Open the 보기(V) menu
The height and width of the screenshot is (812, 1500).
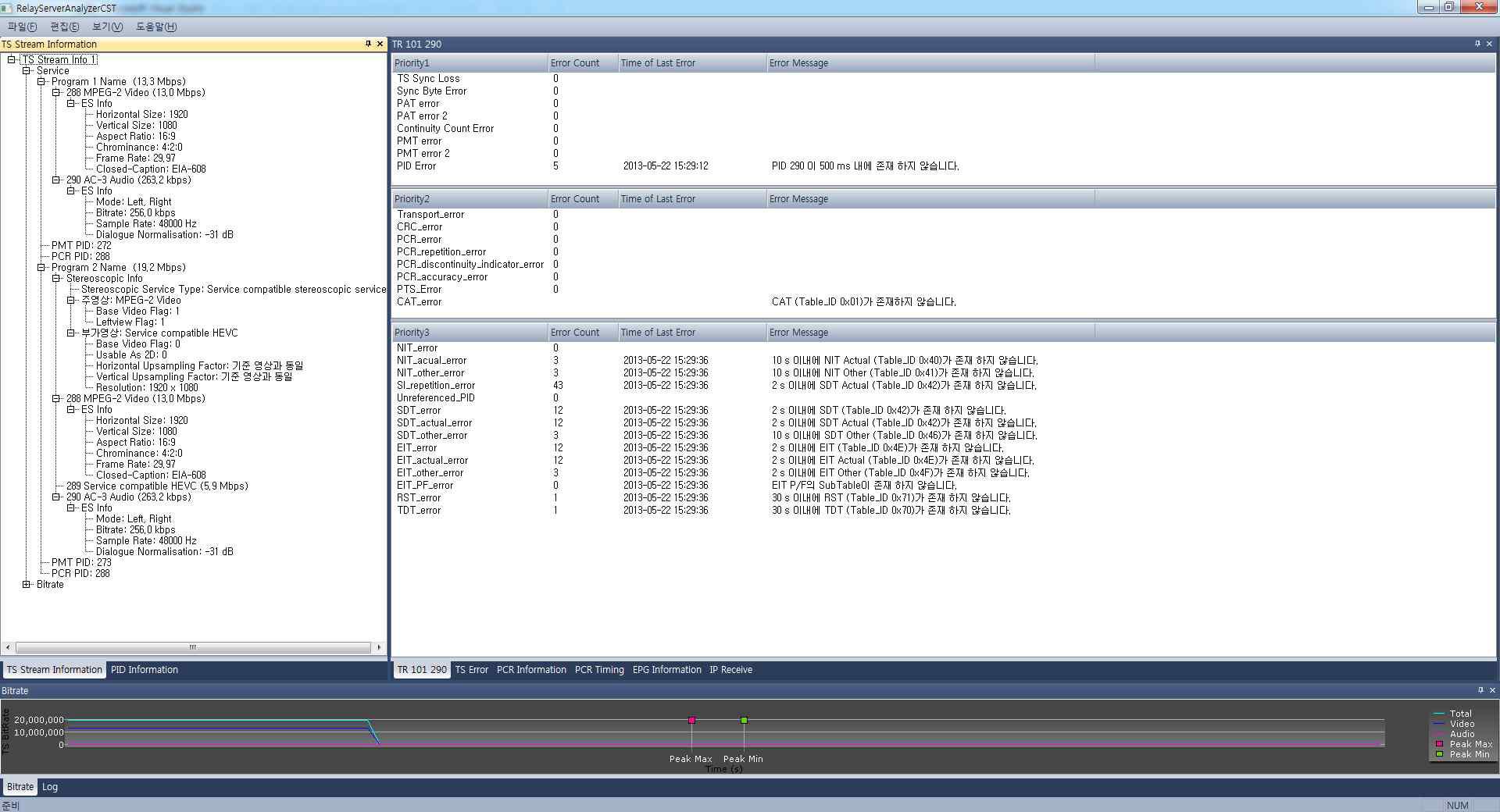coord(108,27)
